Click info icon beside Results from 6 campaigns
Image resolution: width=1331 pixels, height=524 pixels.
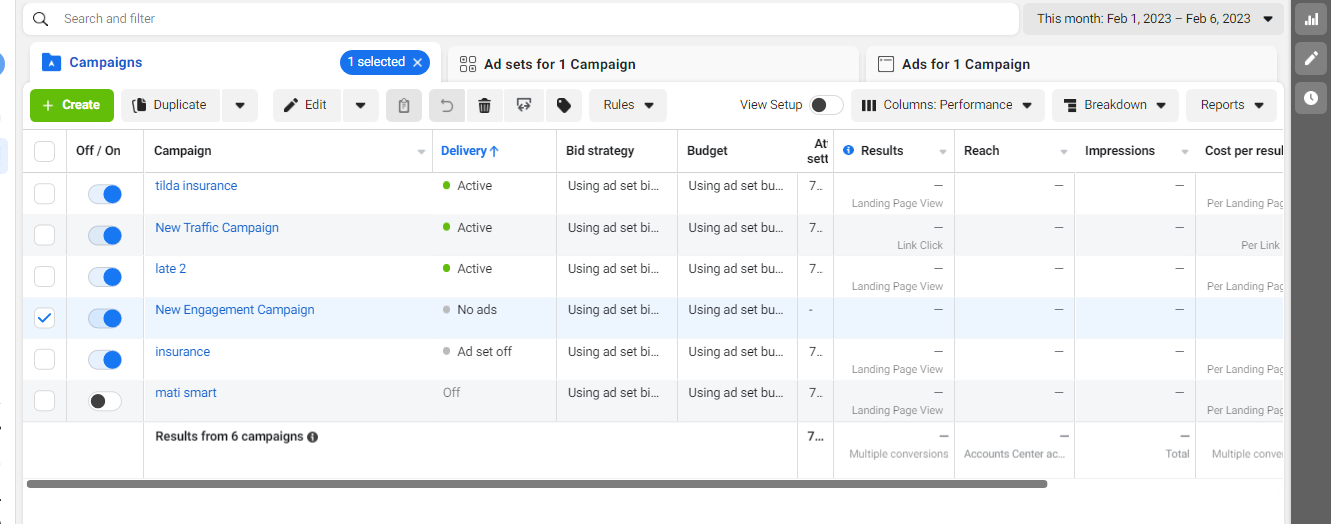click(x=312, y=437)
